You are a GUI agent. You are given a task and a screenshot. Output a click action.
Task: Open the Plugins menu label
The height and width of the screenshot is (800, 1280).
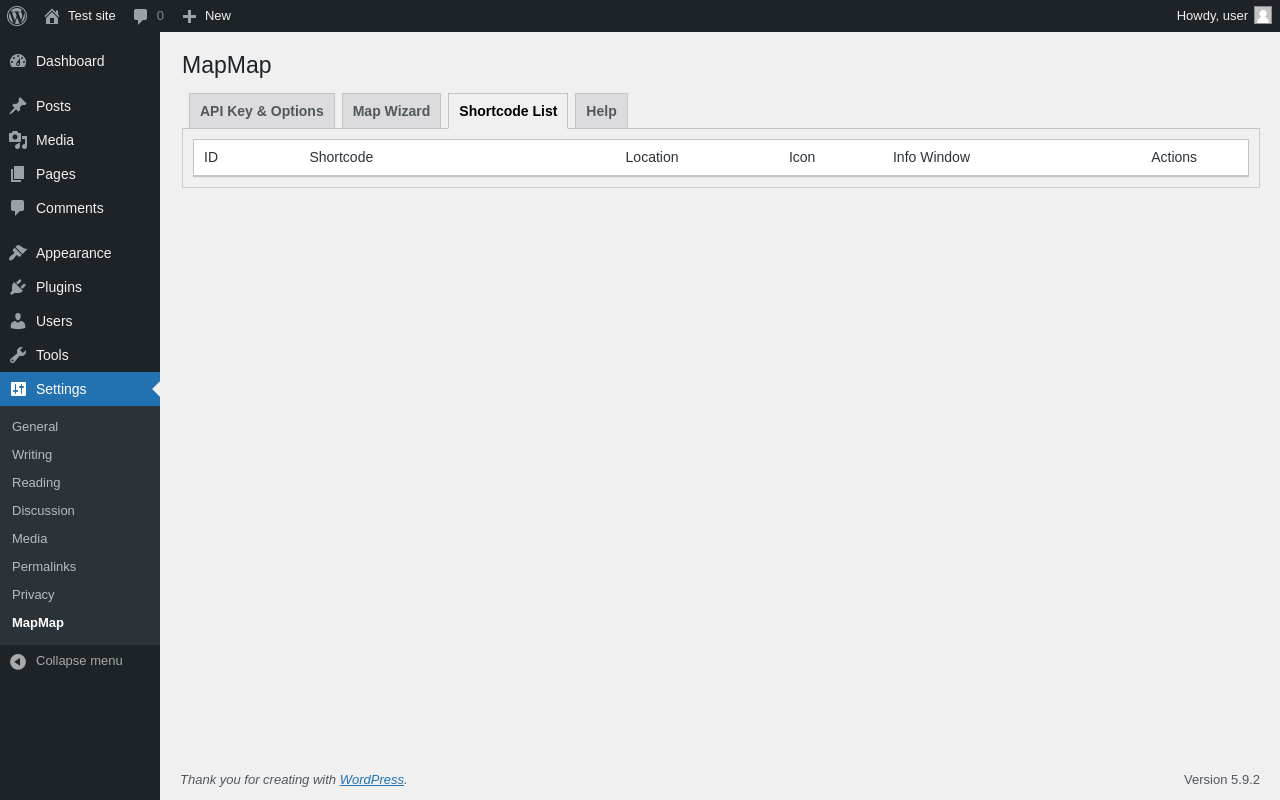(x=59, y=287)
